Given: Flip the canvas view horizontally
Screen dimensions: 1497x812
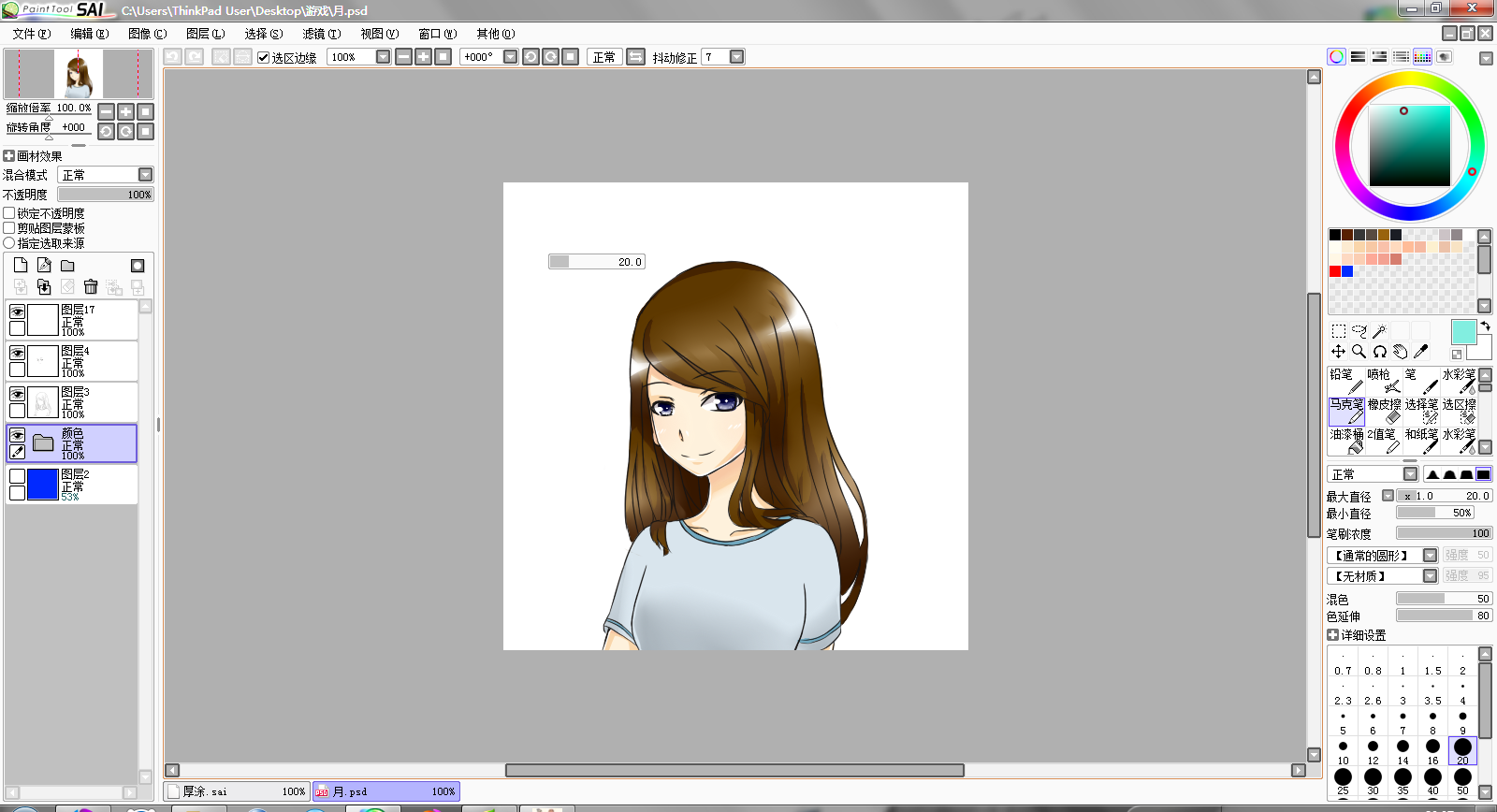Looking at the screenshot, I should point(635,57).
